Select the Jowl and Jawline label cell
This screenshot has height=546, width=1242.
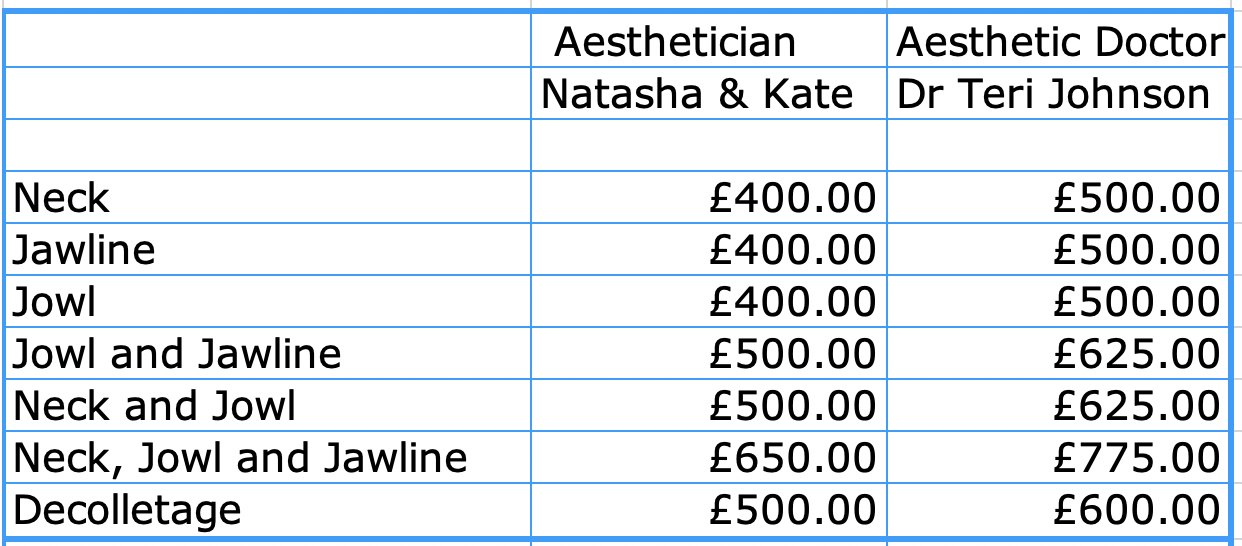[x=177, y=354]
